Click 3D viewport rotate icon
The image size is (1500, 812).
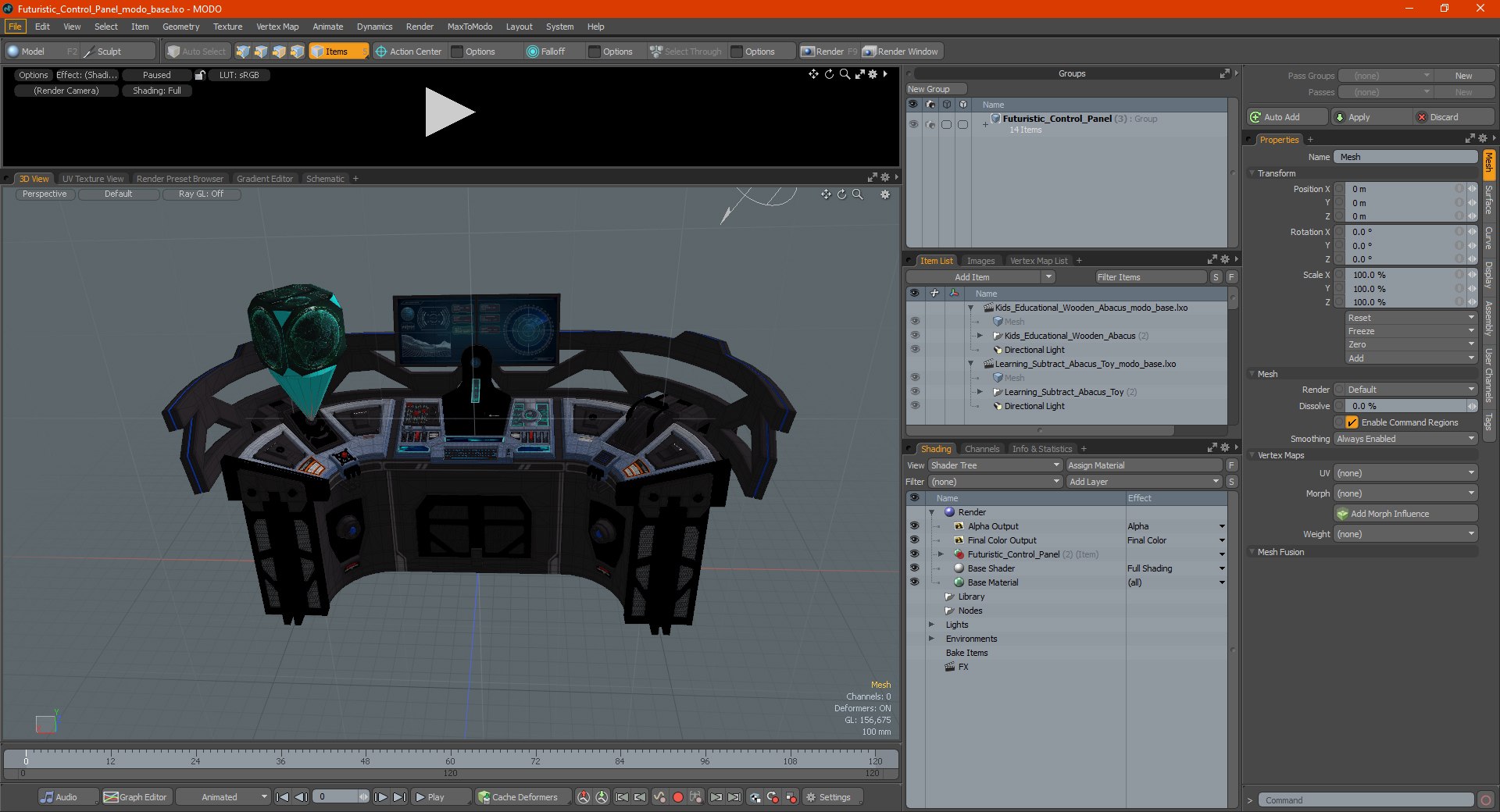pyautogui.click(x=841, y=194)
